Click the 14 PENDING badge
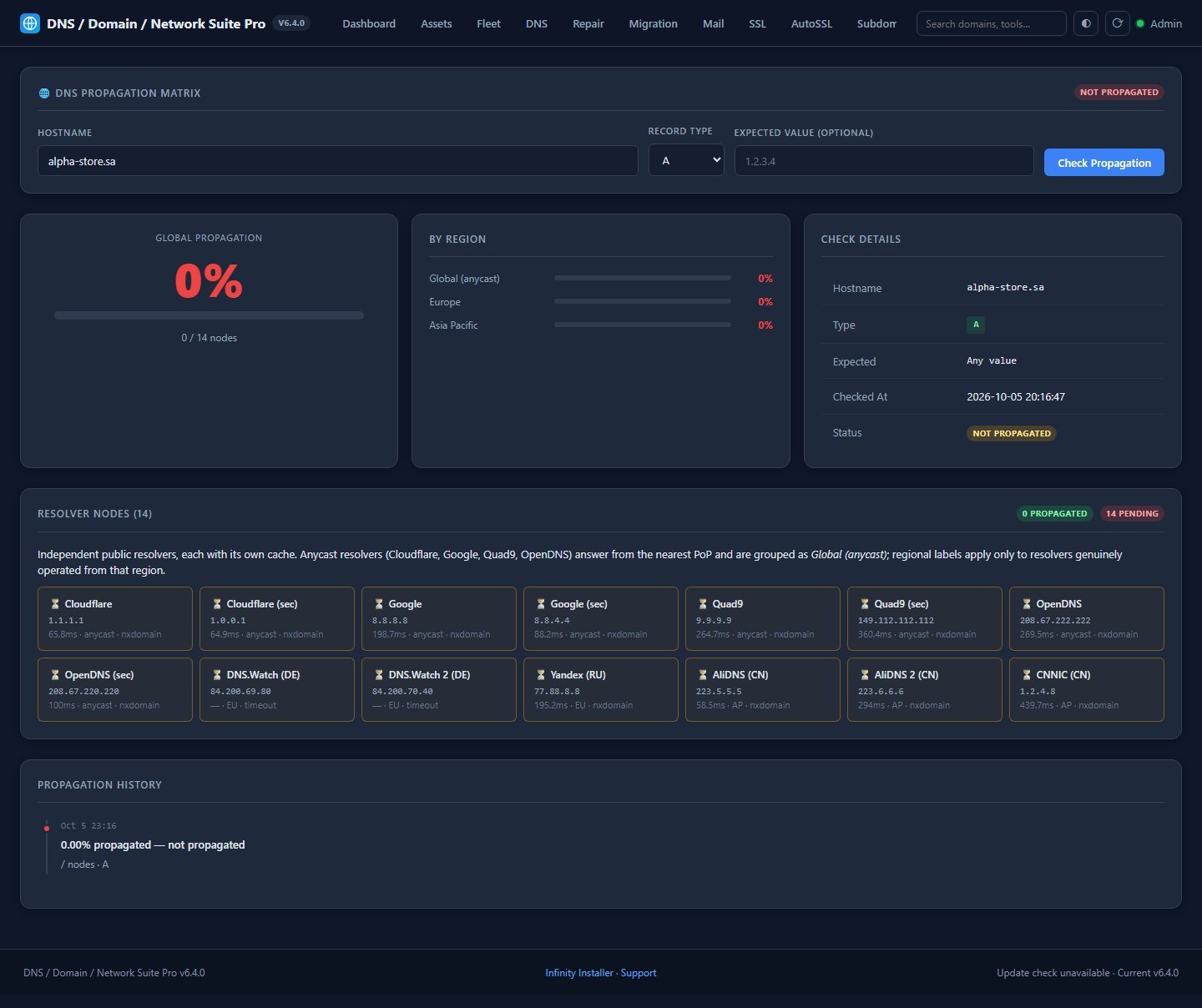Image resolution: width=1202 pixels, height=1008 pixels. (x=1132, y=513)
